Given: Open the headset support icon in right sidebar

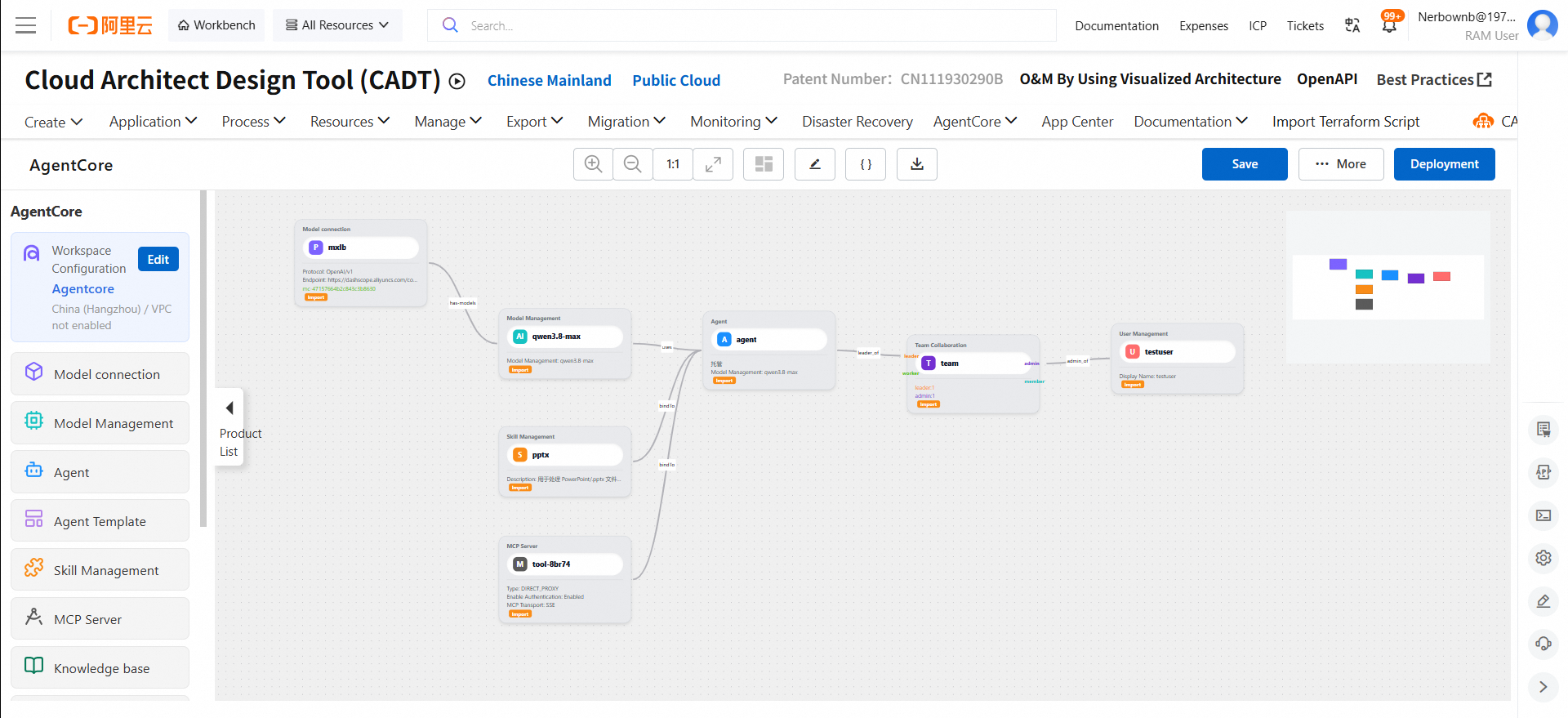Looking at the screenshot, I should pos(1543,644).
